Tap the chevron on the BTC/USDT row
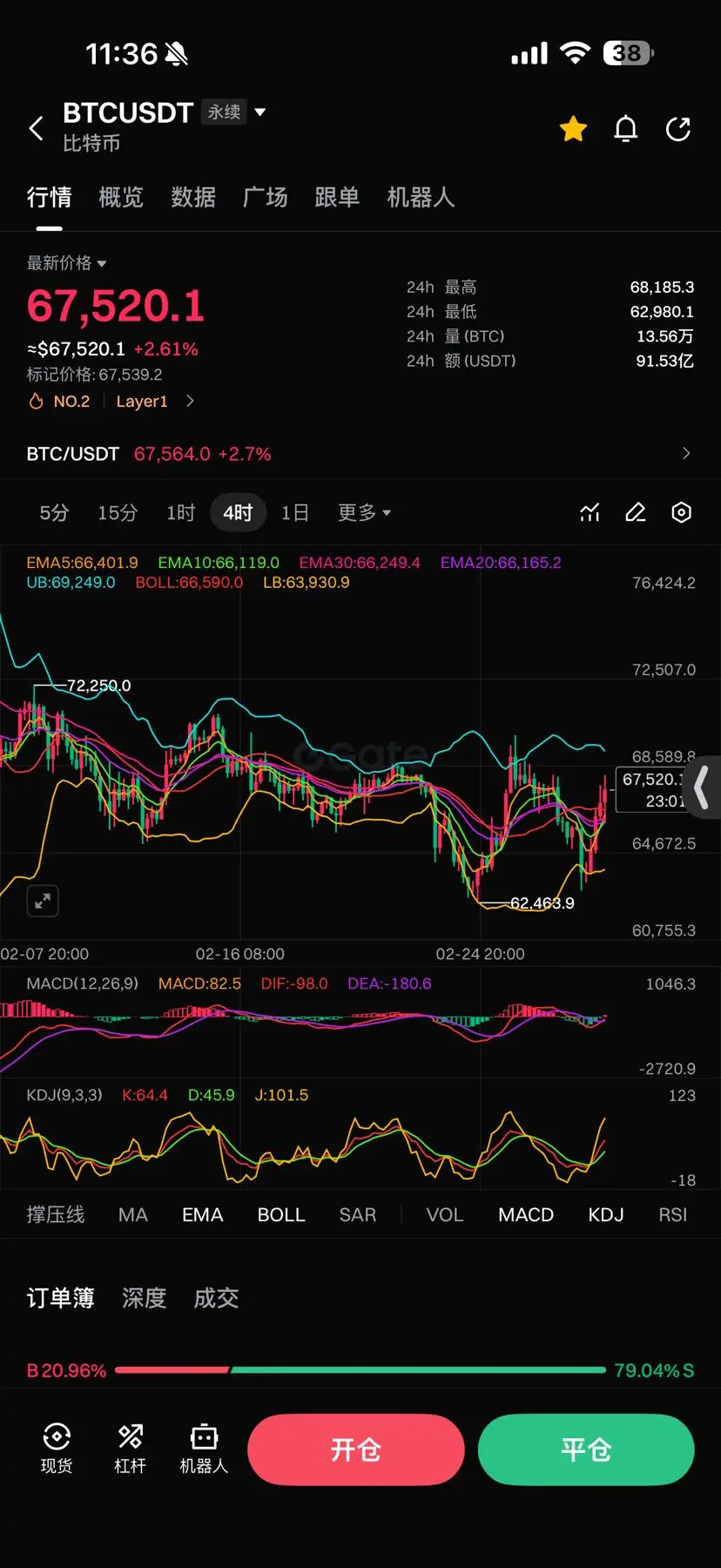This screenshot has width=721, height=1568. (686, 454)
